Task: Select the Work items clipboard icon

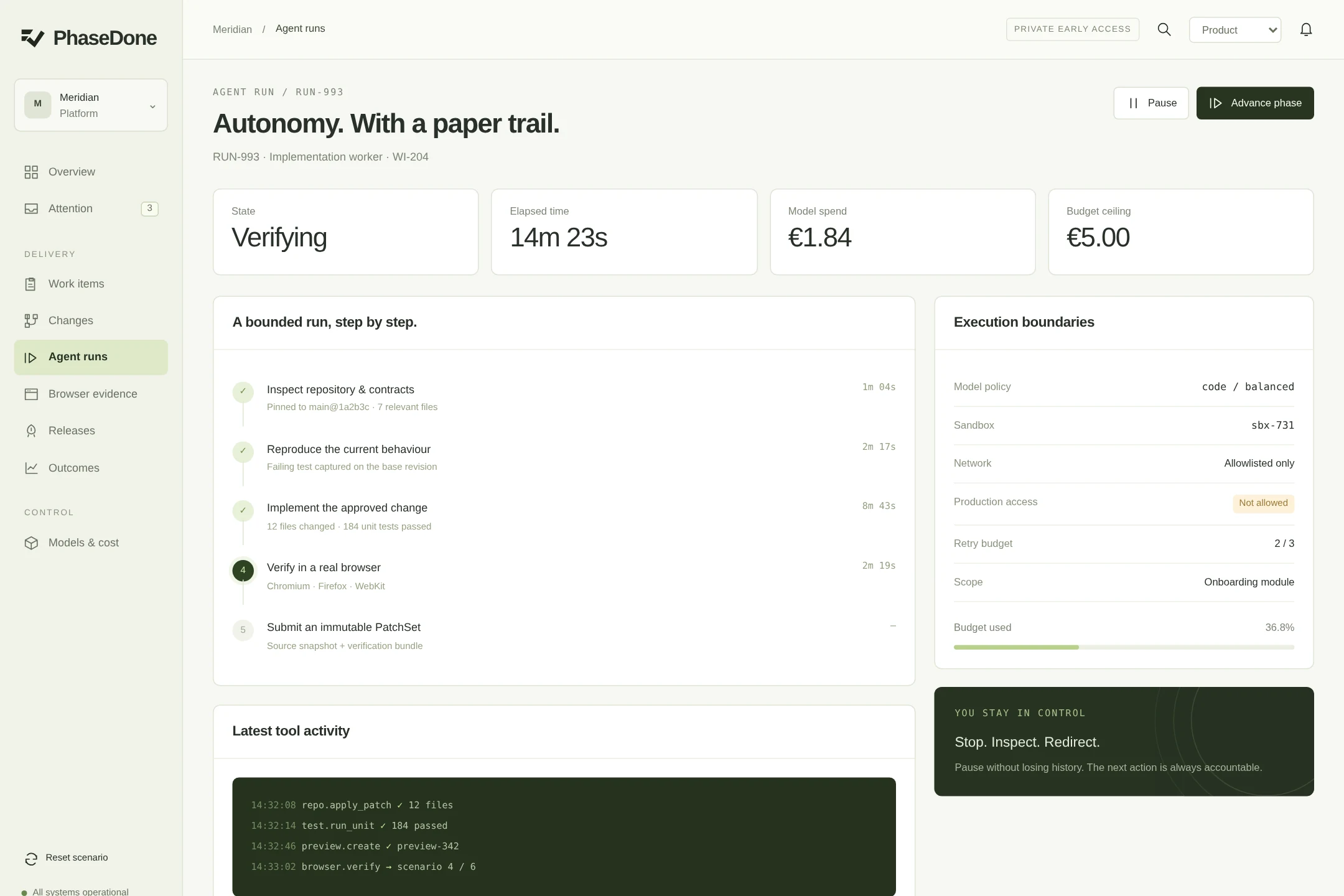Action: (31, 284)
